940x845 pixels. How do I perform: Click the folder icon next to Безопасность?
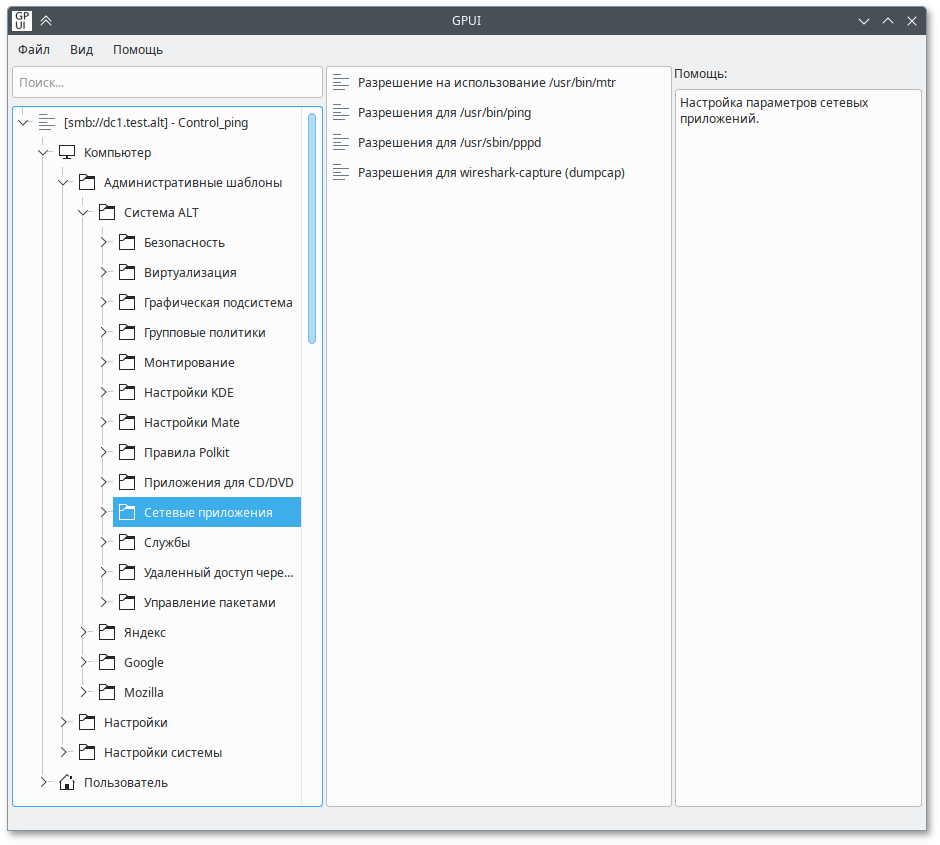(x=126, y=242)
